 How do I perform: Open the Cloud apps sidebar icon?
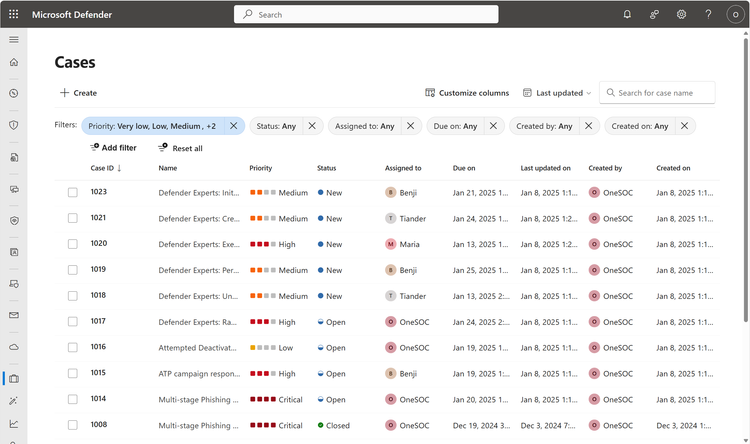14,347
